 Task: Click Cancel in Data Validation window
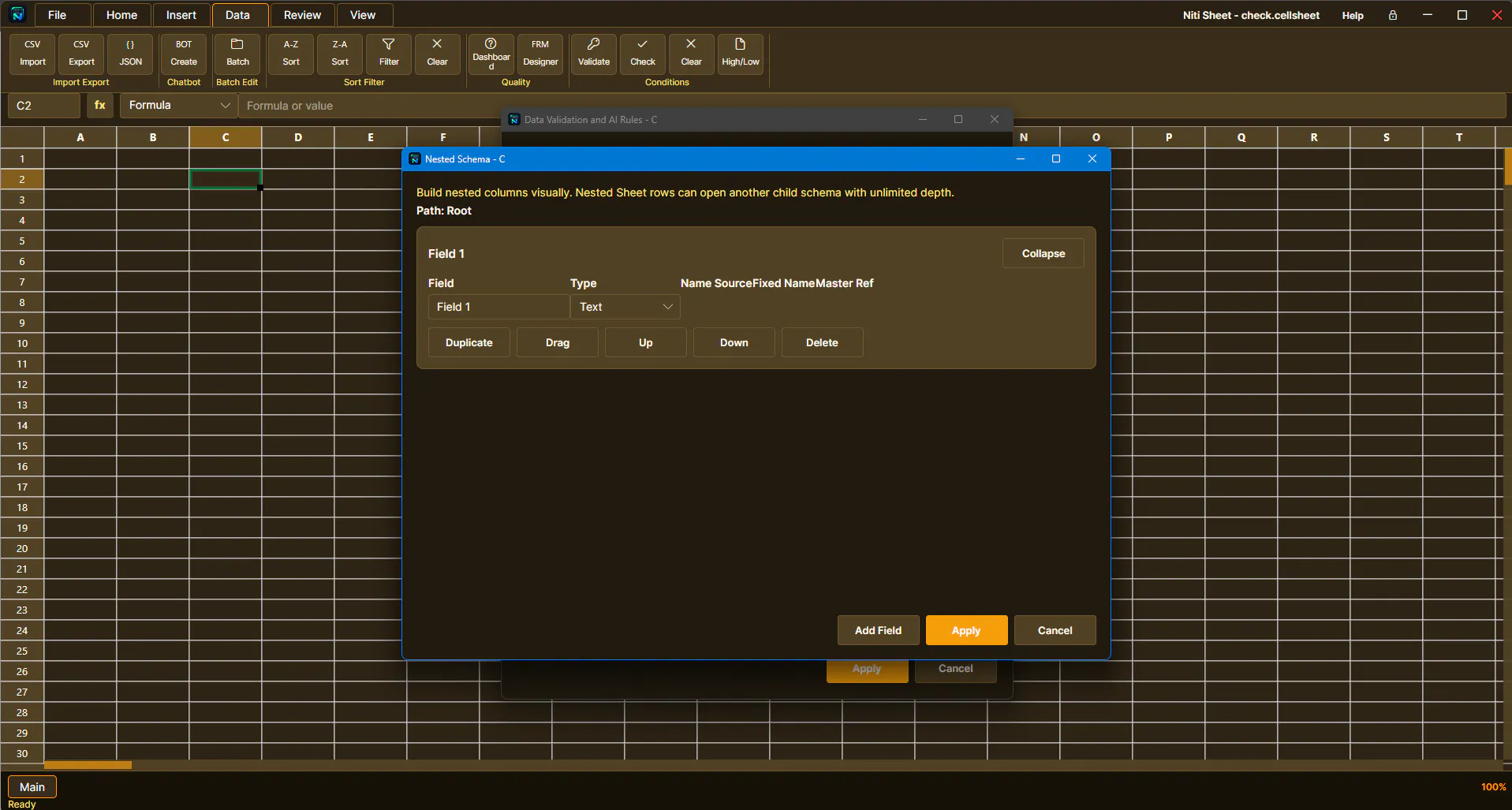point(956,670)
